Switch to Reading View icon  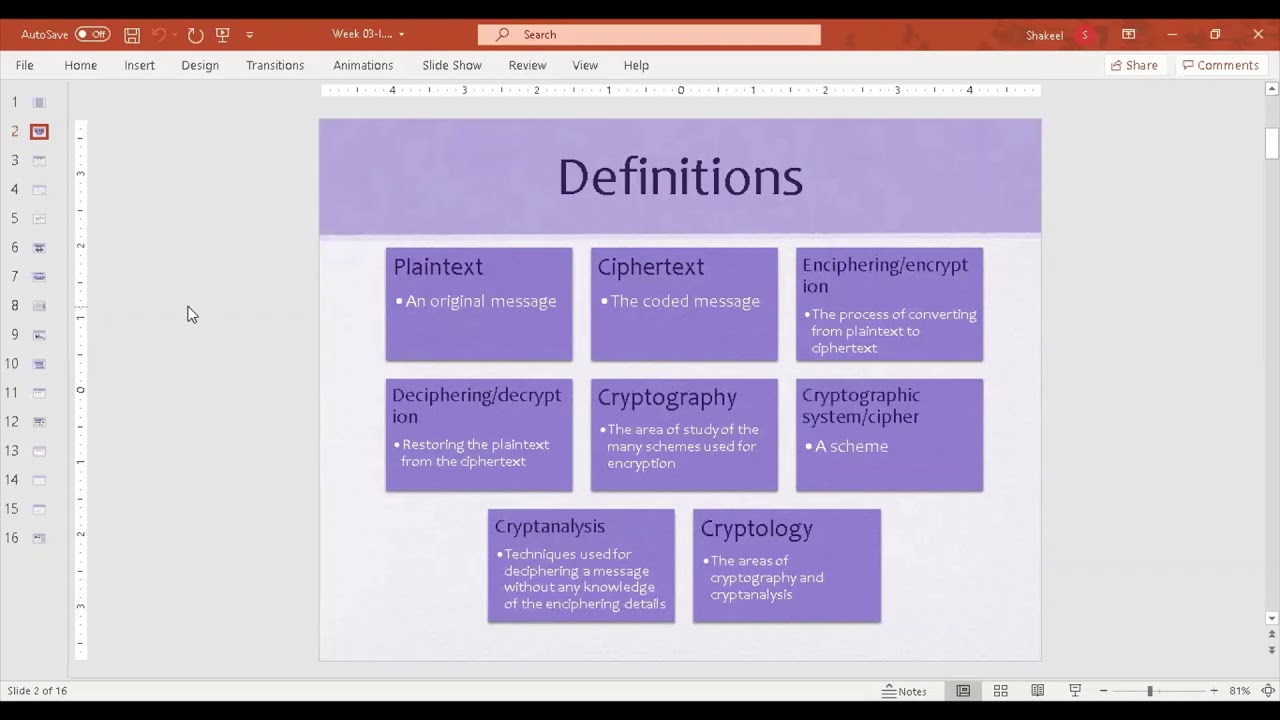(x=1038, y=691)
